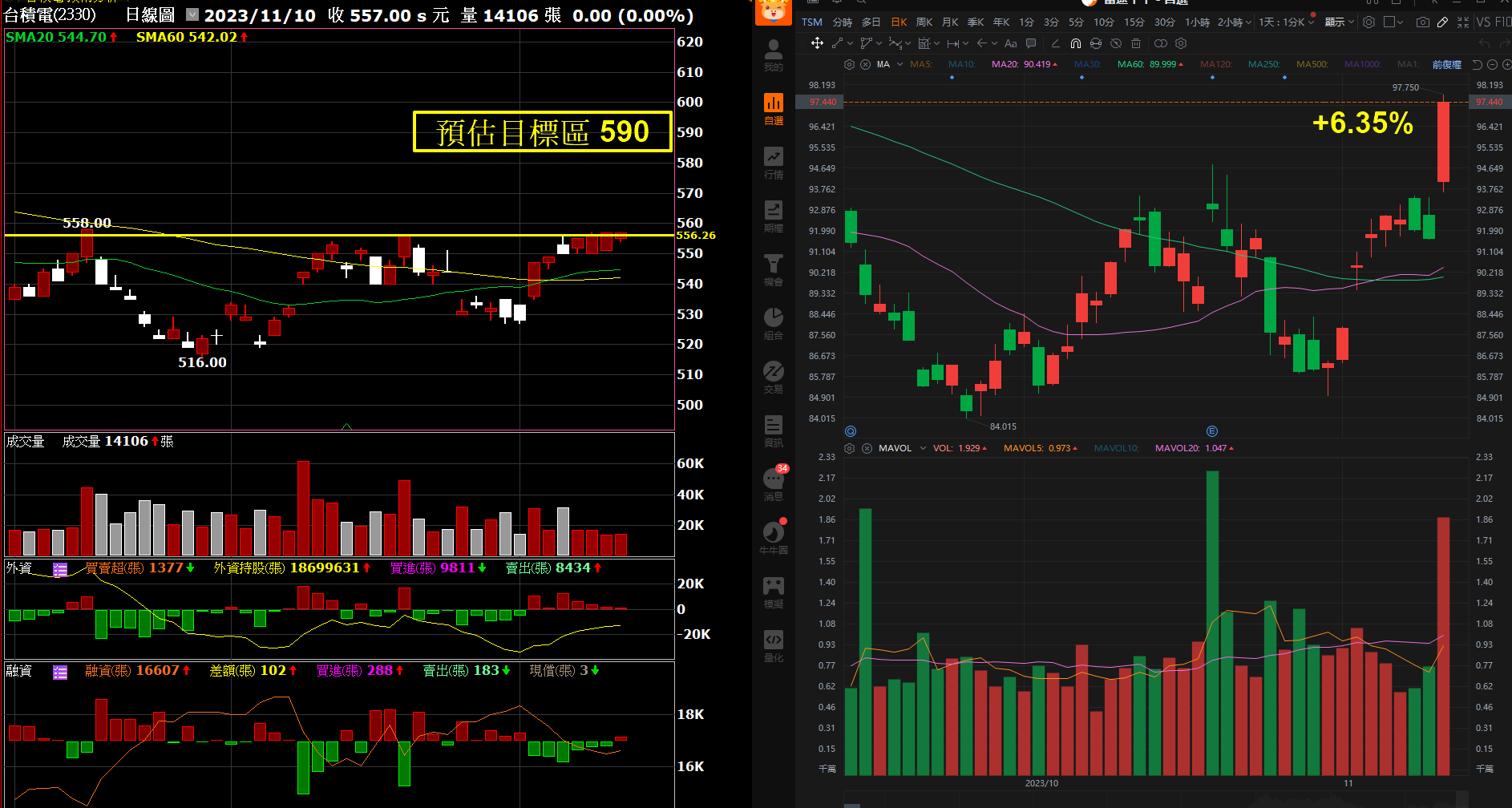The height and width of the screenshot is (808, 1512).
Task: Open the 日線圖 chart period dropdown
Action: 192,14
